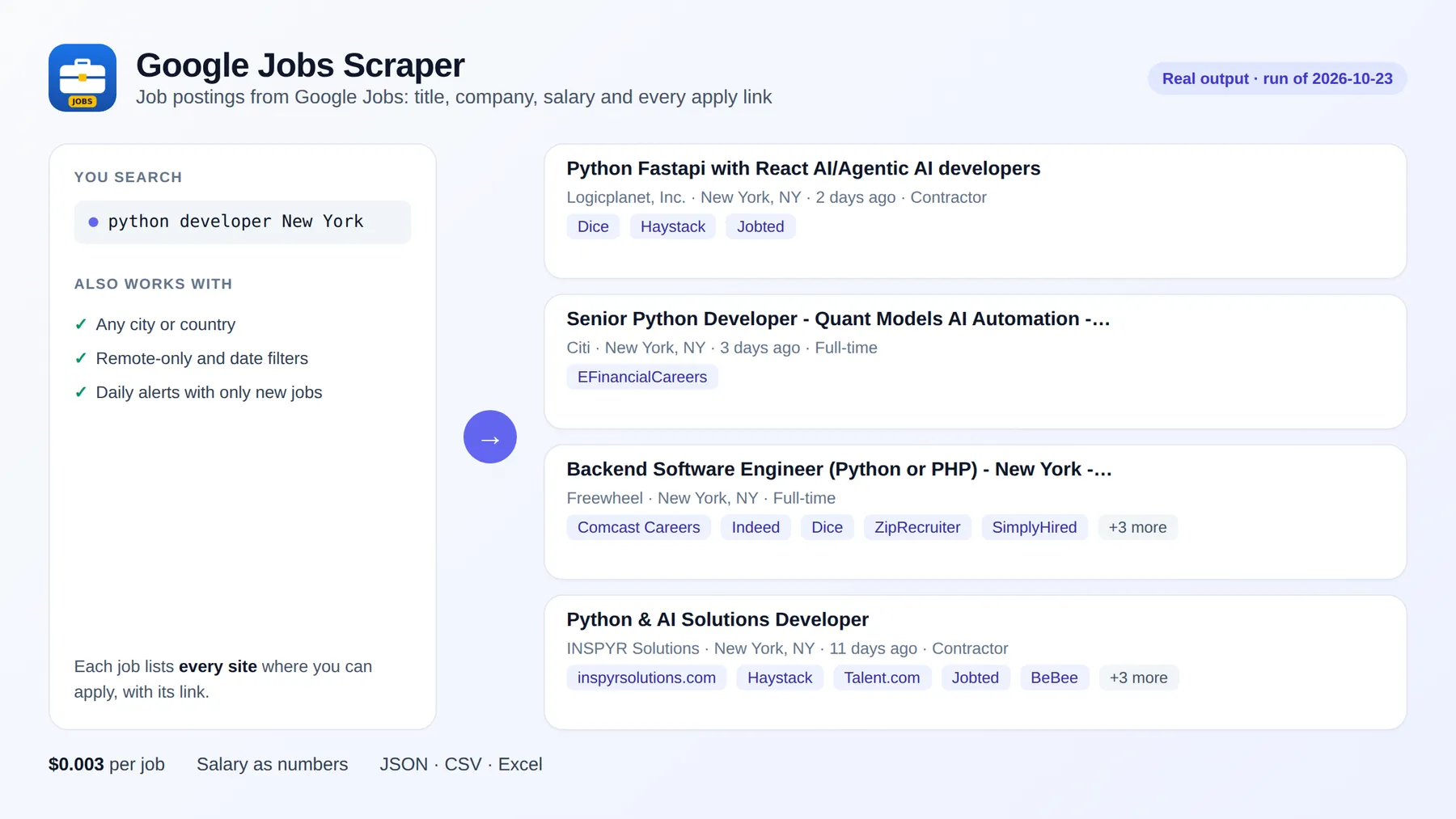Open the Jobted link under INSPYR job
Screen dimensions: 1456x819
tap(976, 678)
